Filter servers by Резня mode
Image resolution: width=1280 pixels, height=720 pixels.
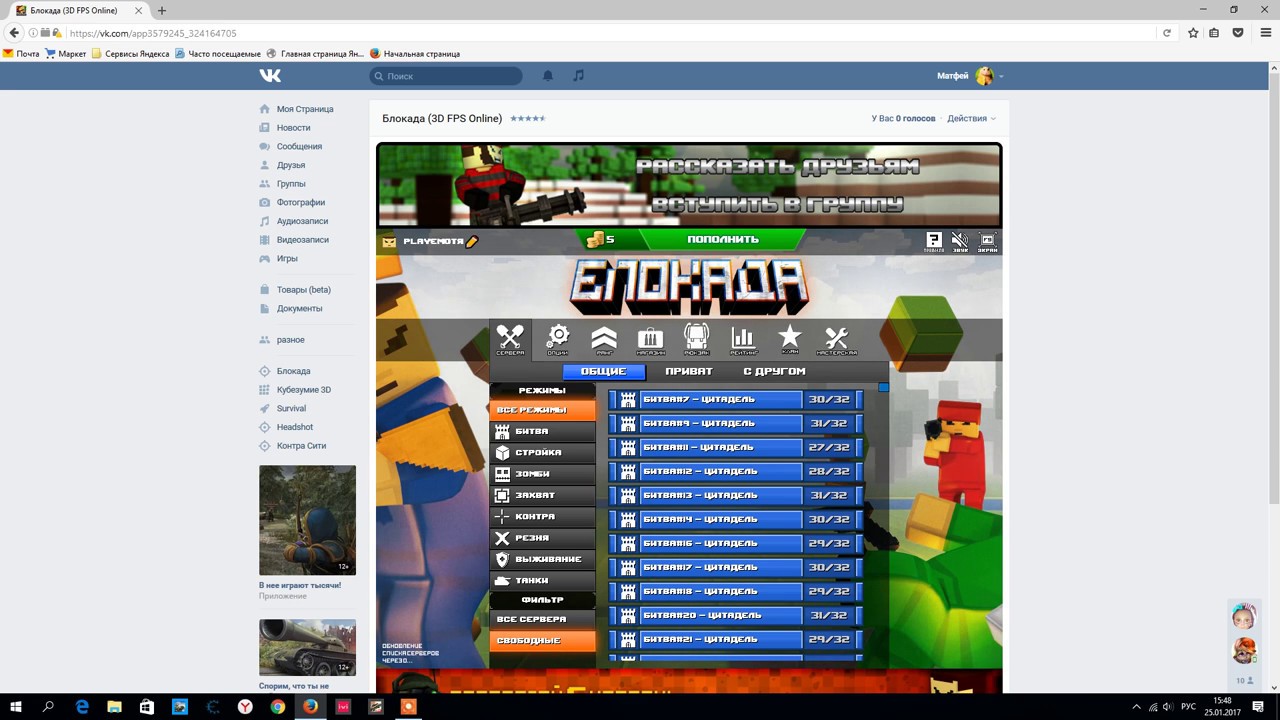tap(542, 538)
